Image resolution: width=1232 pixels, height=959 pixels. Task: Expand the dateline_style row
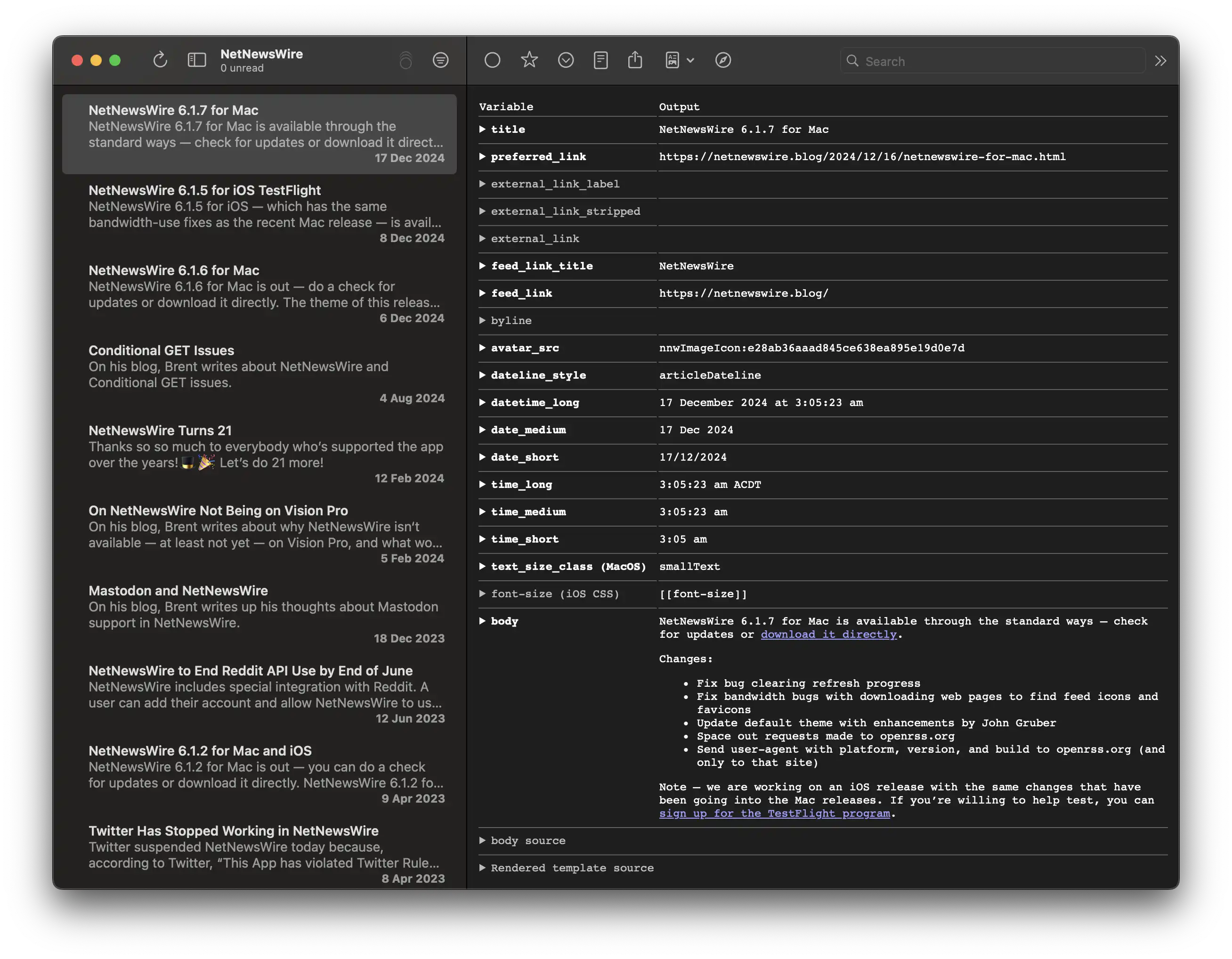tap(482, 375)
